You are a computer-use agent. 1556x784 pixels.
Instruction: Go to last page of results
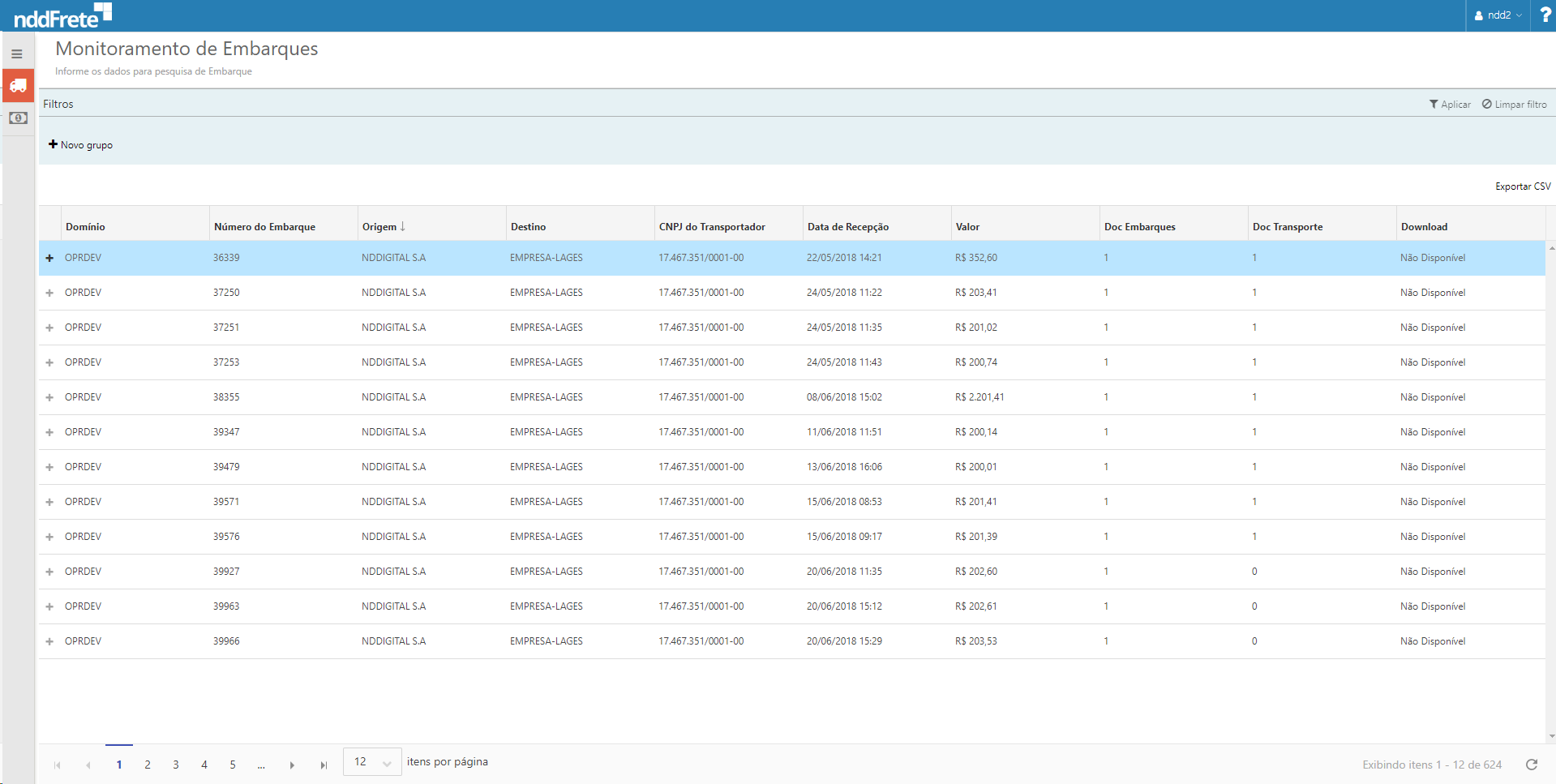324,765
